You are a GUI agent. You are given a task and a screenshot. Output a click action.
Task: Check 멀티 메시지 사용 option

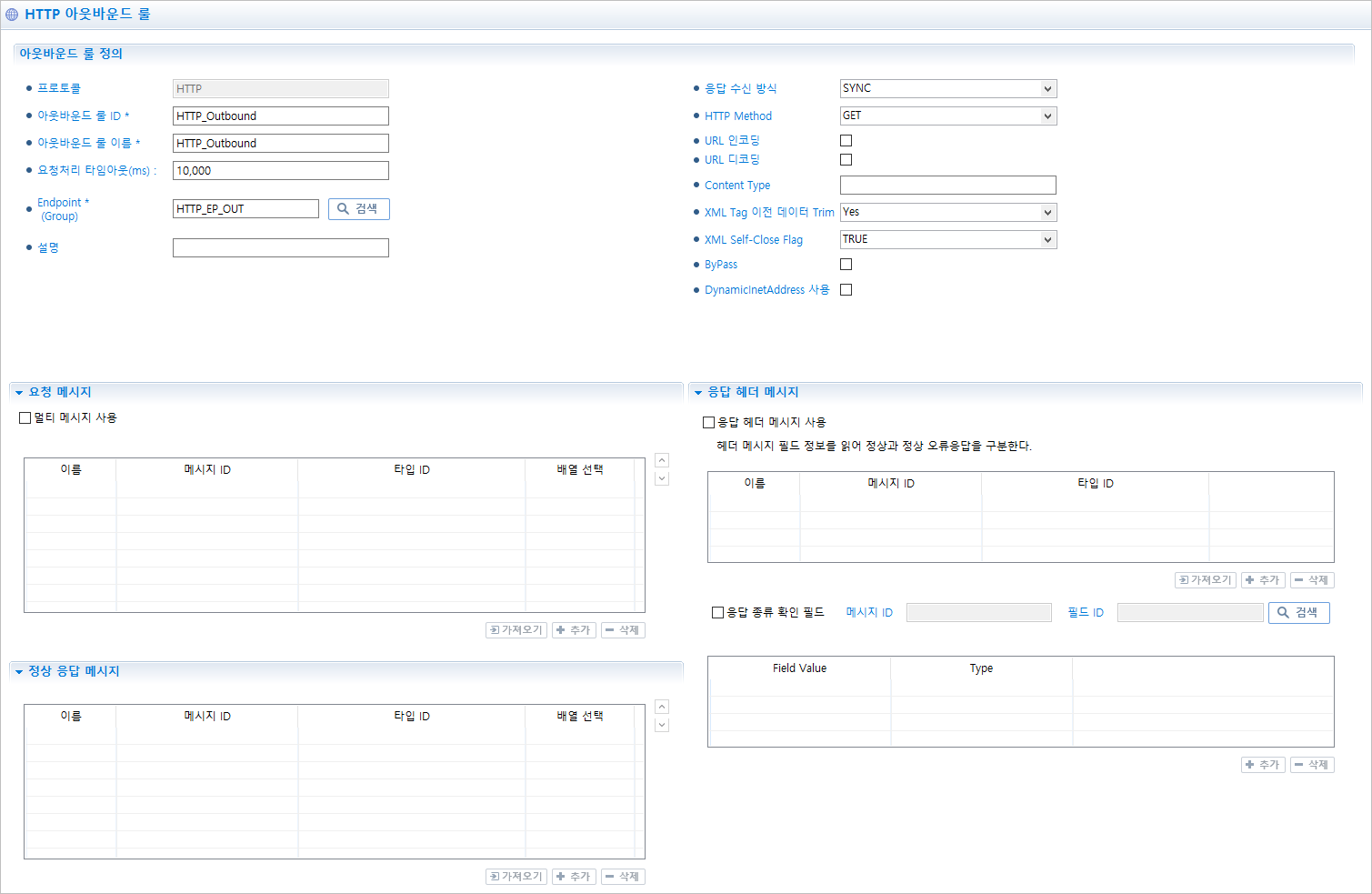click(25, 417)
